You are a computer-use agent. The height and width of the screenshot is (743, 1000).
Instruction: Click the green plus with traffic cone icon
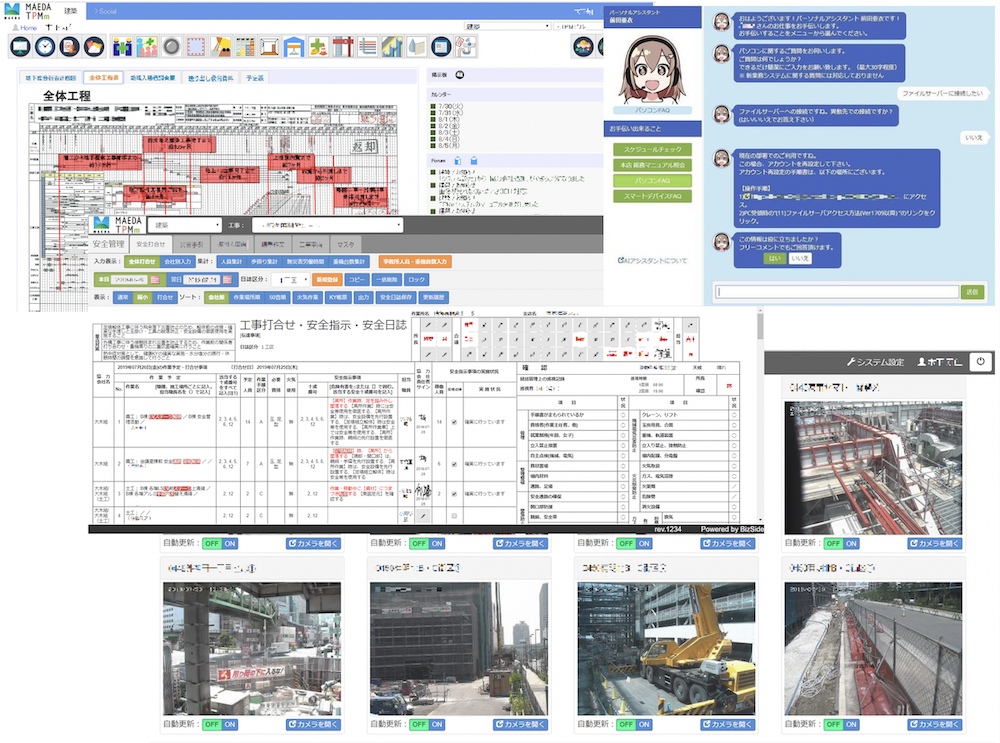pyautogui.click(x=319, y=47)
